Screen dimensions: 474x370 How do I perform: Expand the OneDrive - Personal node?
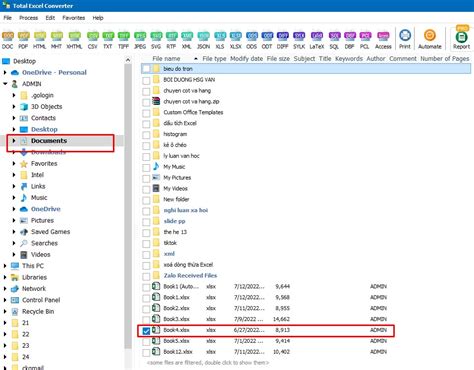pos(5,72)
